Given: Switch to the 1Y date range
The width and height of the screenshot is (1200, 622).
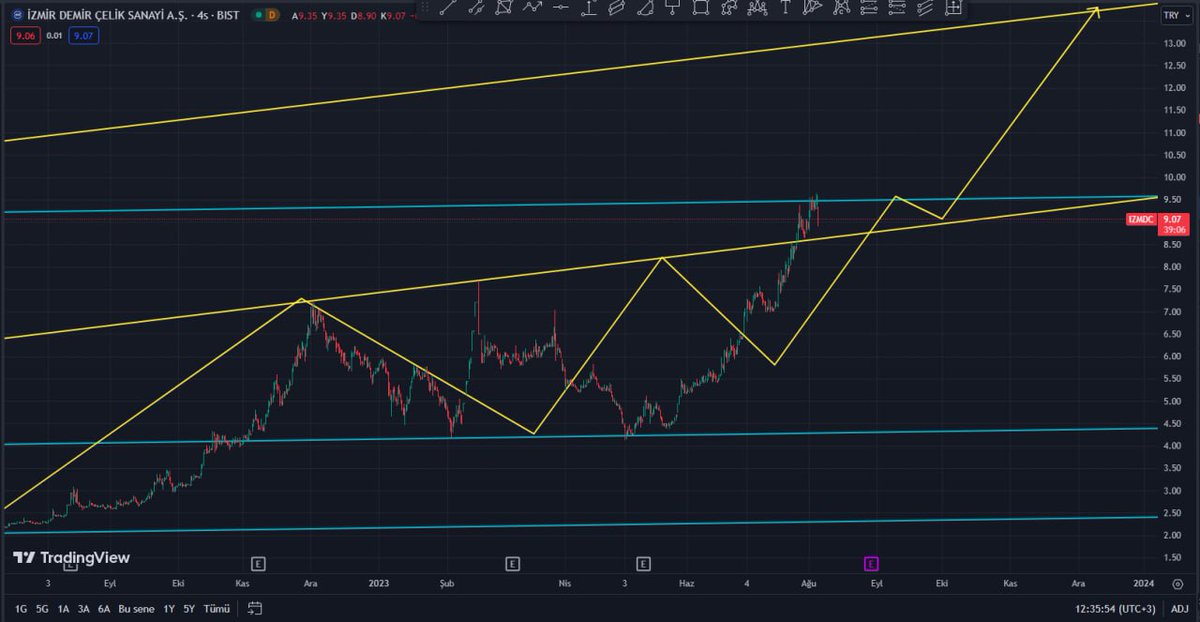Looking at the screenshot, I should click(x=168, y=608).
